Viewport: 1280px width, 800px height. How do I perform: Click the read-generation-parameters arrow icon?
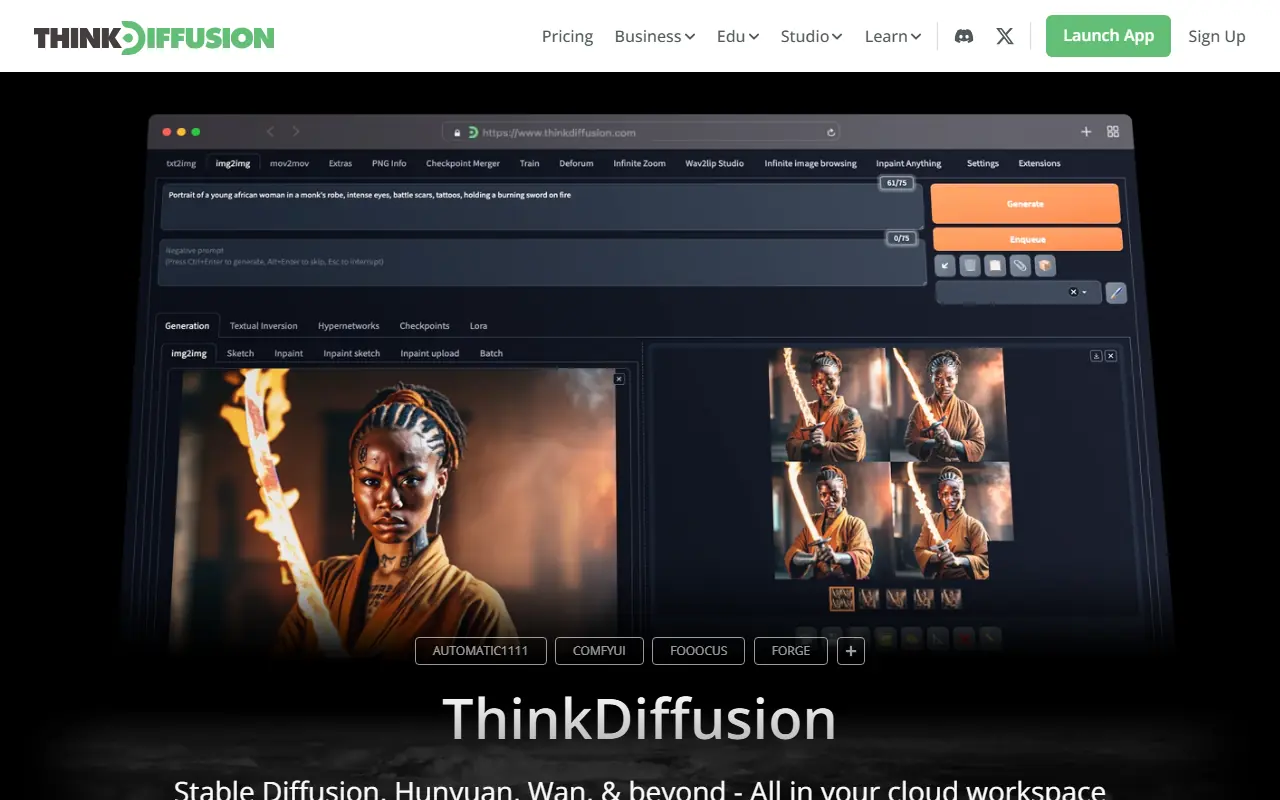945,265
